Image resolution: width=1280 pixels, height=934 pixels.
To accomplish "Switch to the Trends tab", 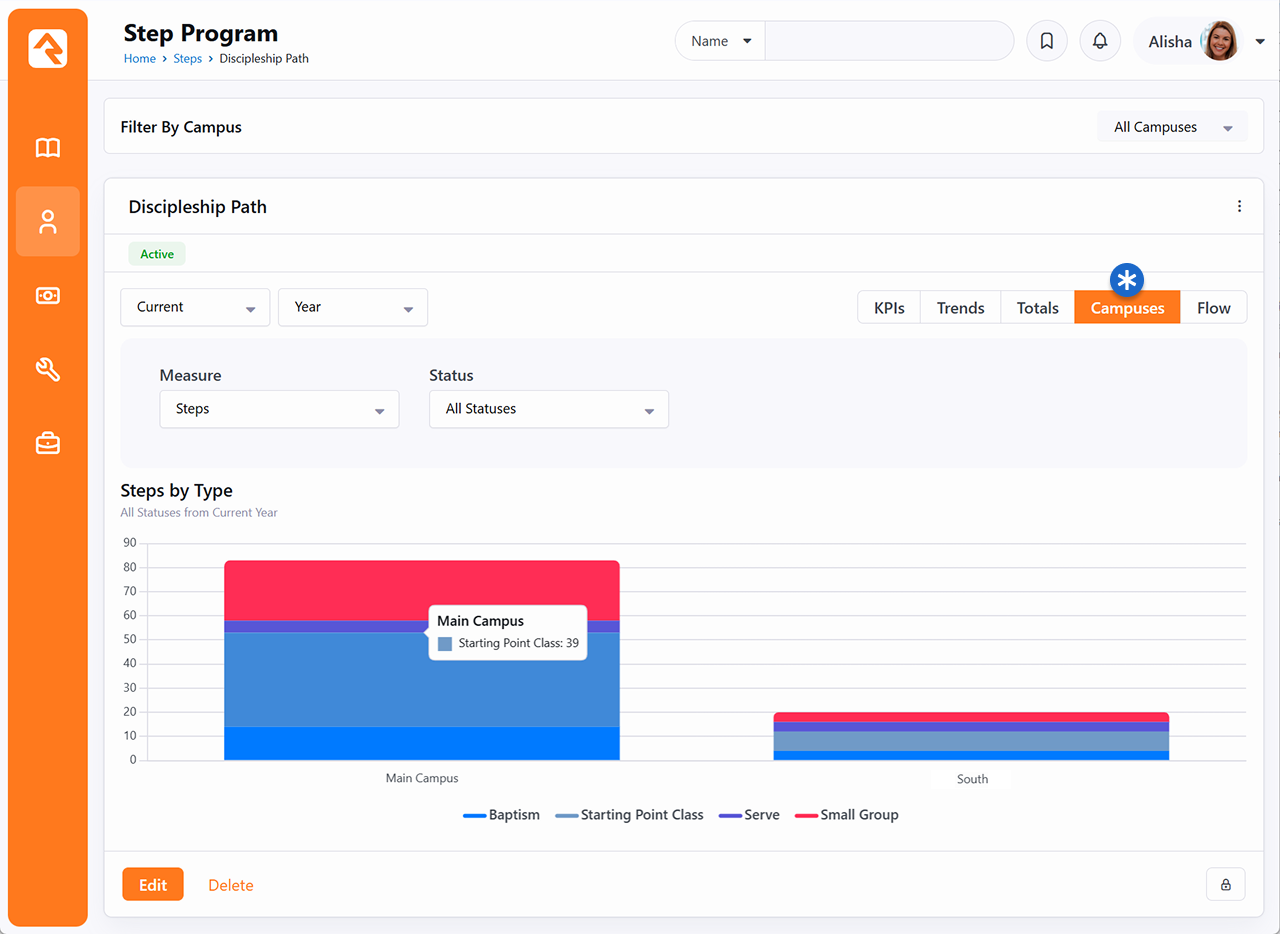I will coord(960,308).
